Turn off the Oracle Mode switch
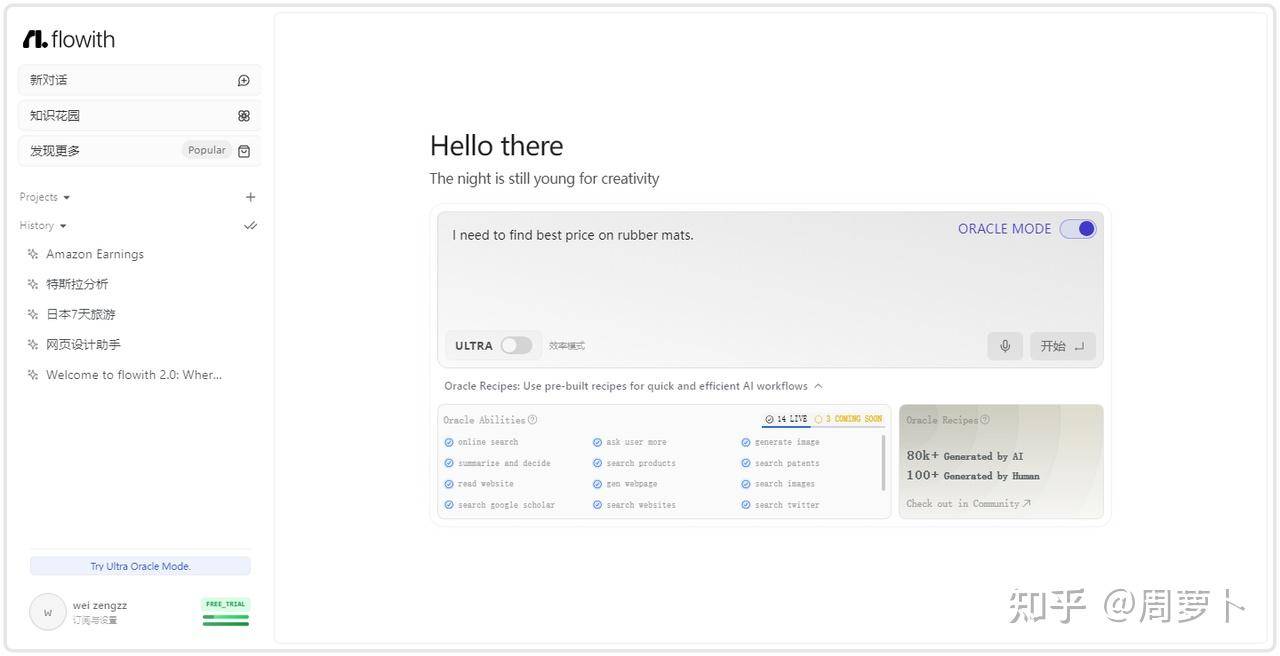The height and width of the screenshot is (656, 1280). [1078, 229]
